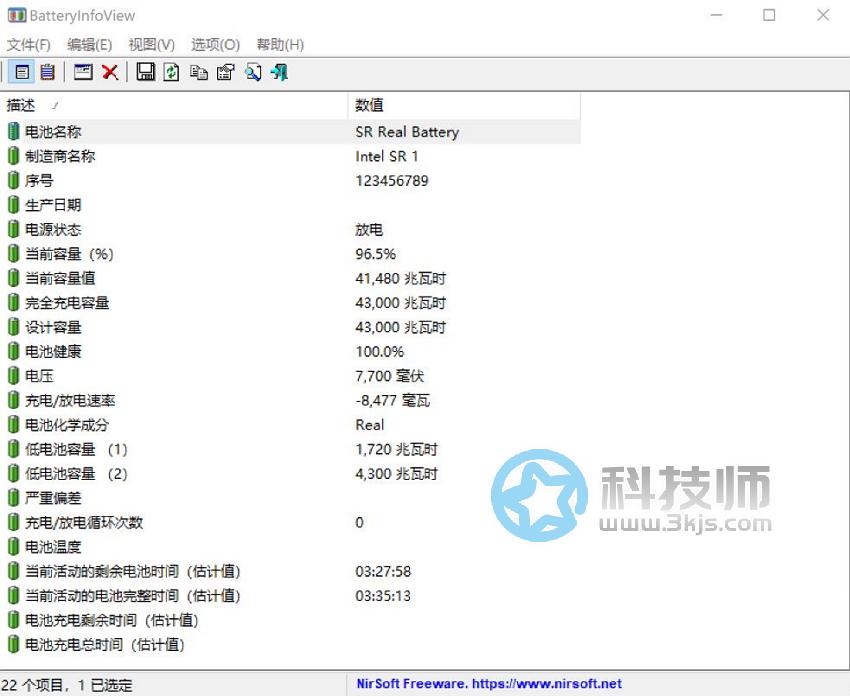Click the remaining time value 03:27:58
This screenshot has width=850, height=696.
tap(383, 571)
